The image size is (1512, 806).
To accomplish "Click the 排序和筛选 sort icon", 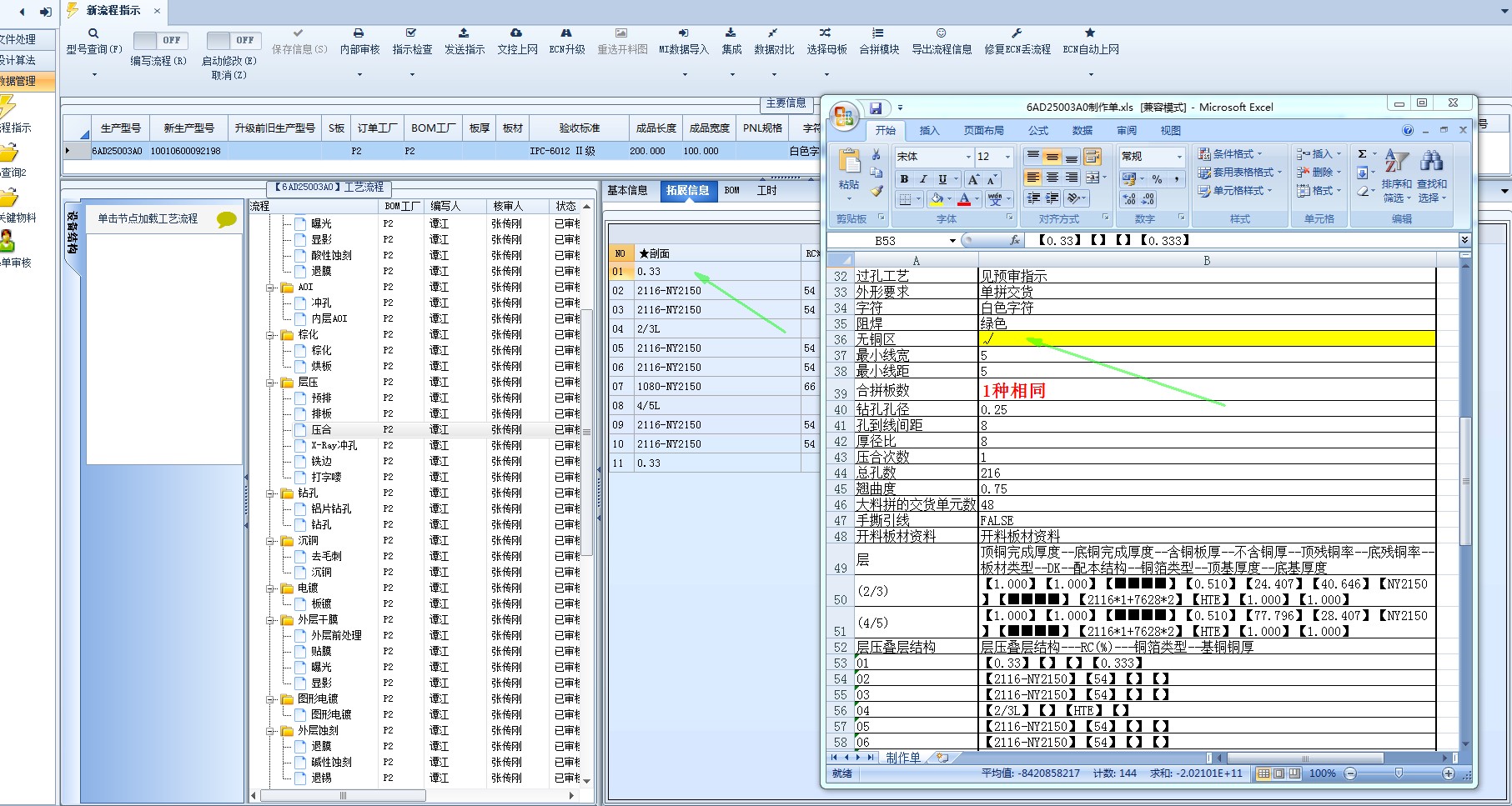I will [x=1396, y=161].
